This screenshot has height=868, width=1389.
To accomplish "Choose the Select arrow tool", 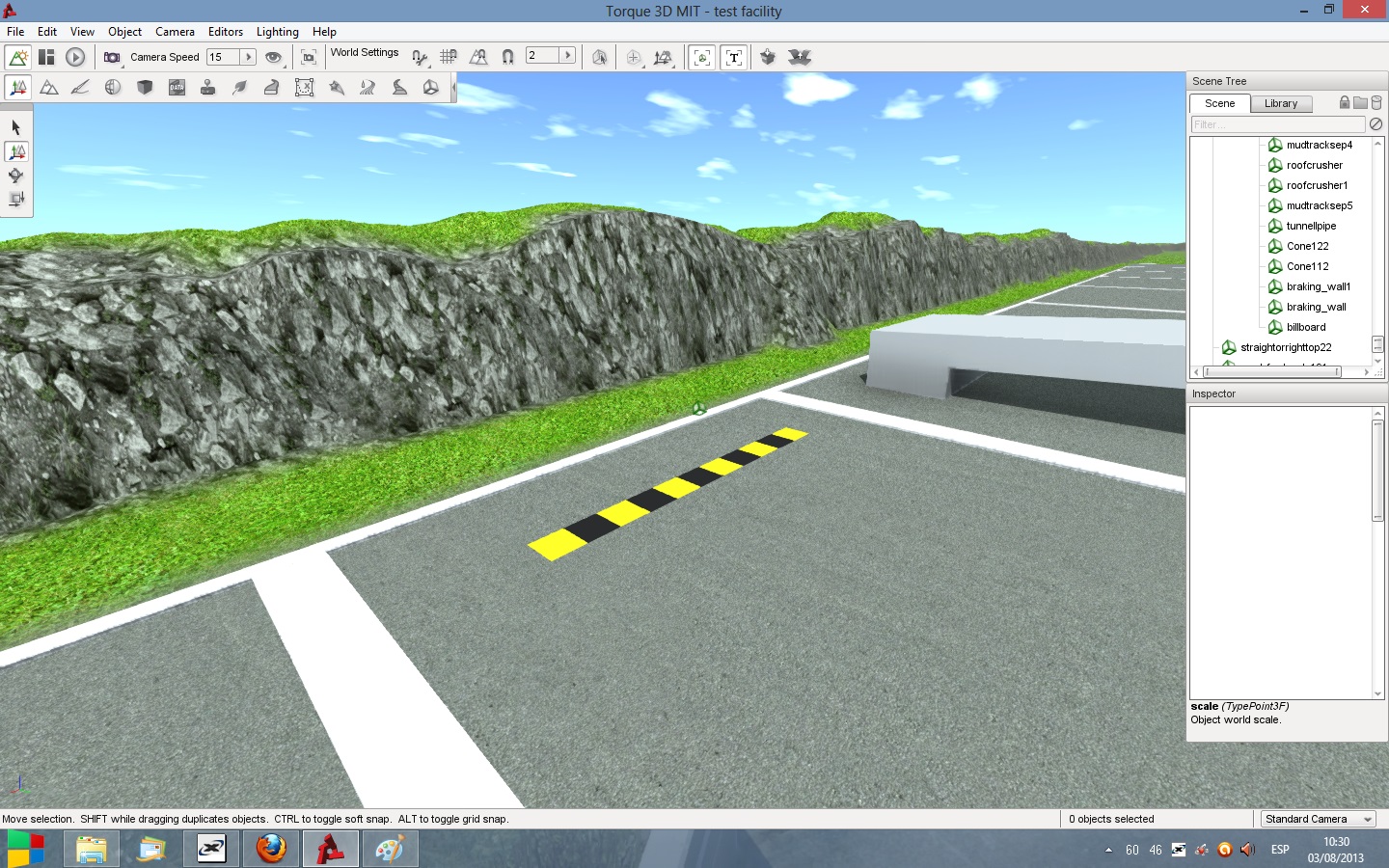I will pos(16,127).
